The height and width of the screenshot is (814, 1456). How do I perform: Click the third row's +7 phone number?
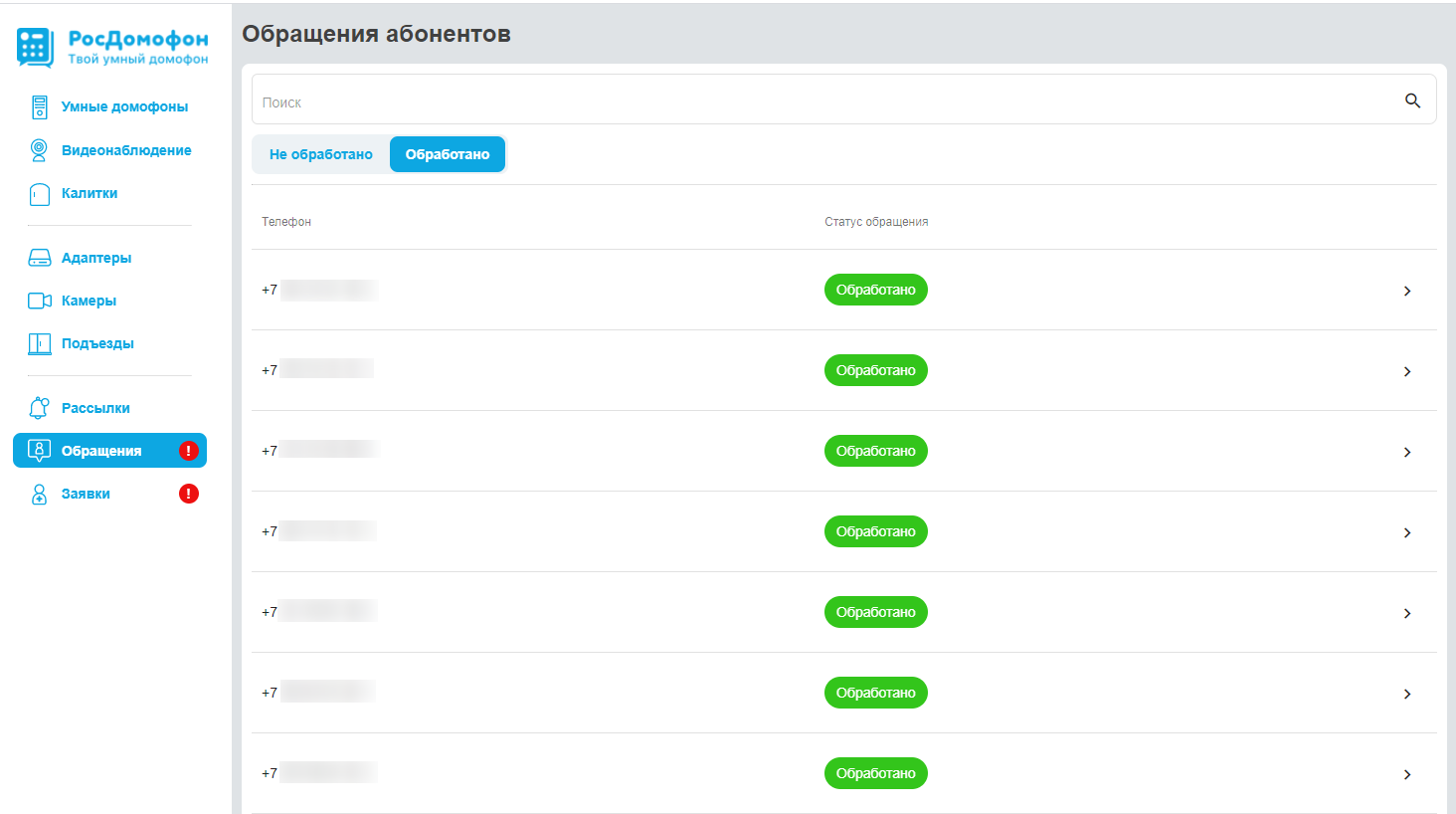[319, 451]
